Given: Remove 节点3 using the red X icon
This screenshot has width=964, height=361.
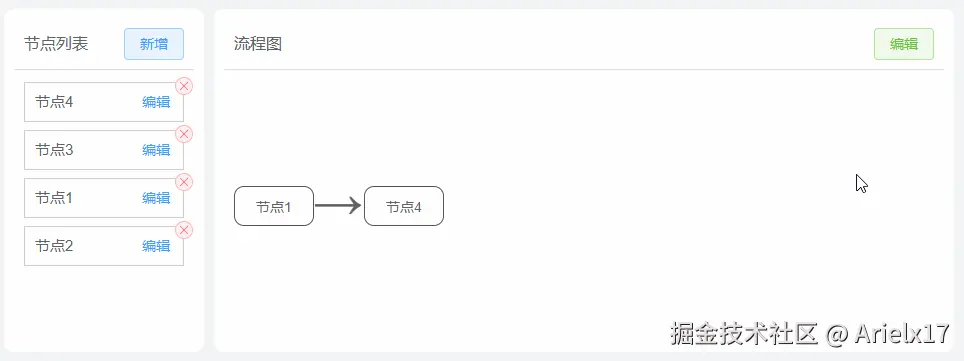Looking at the screenshot, I should pos(184,134).
